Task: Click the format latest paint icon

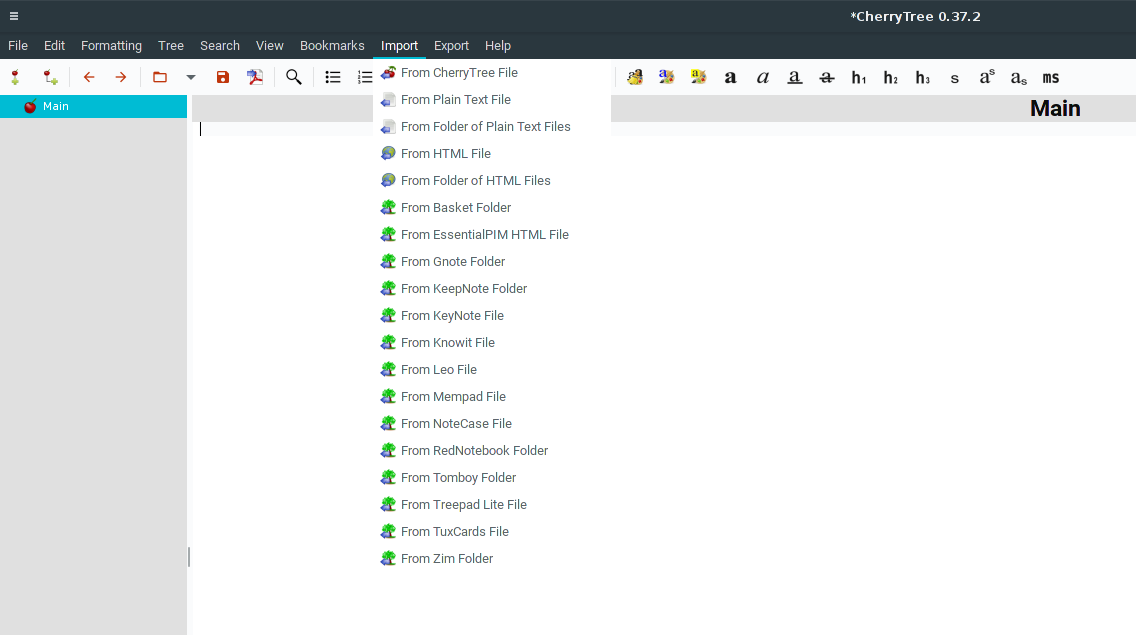Action: pos(635,77)
